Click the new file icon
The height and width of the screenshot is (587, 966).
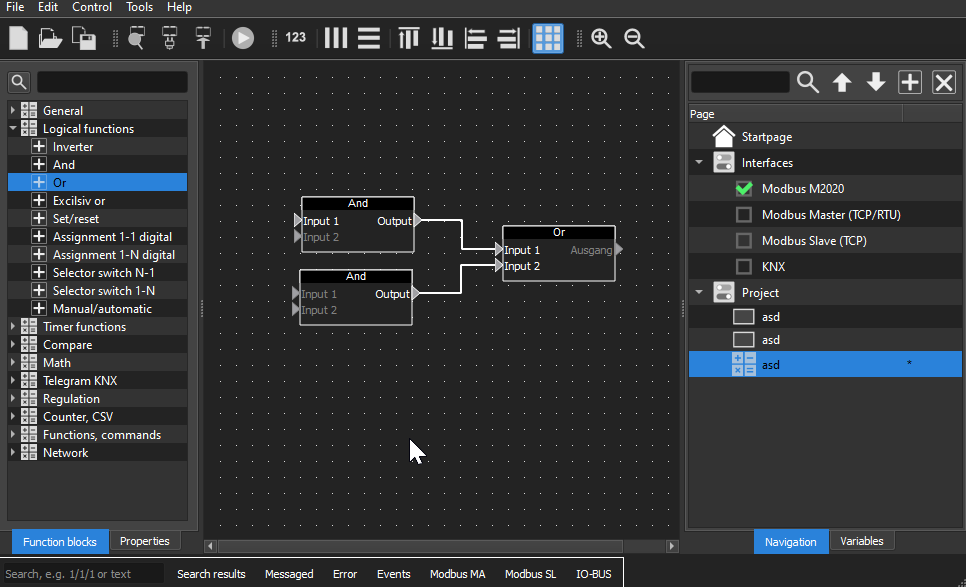[x=18, y=38]
